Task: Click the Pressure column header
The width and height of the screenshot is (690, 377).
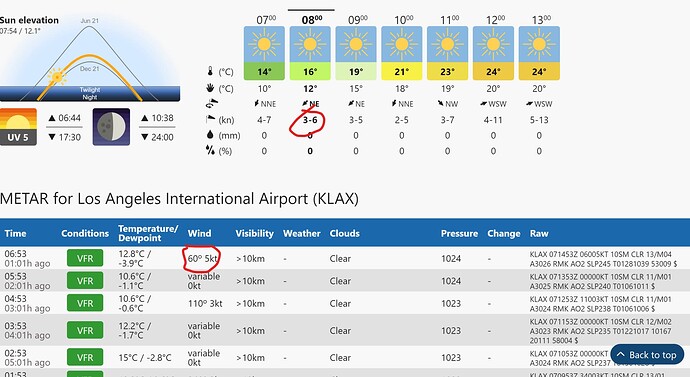Action: coord(459,233)
